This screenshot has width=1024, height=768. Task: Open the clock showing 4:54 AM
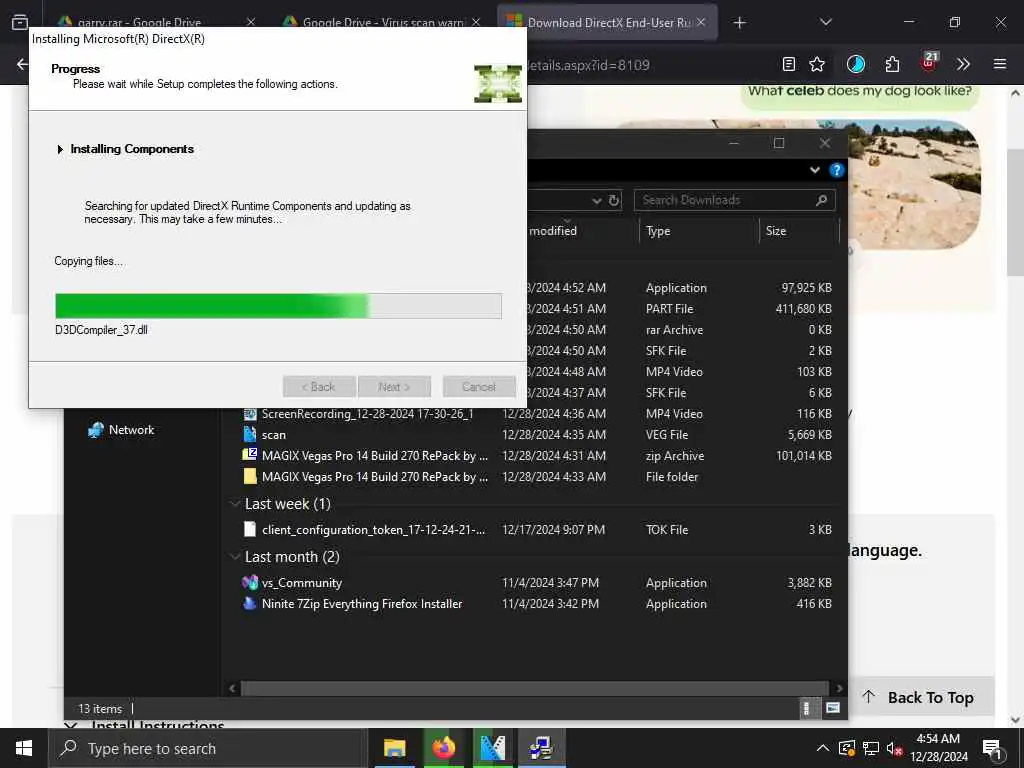(x=938, y=748)
